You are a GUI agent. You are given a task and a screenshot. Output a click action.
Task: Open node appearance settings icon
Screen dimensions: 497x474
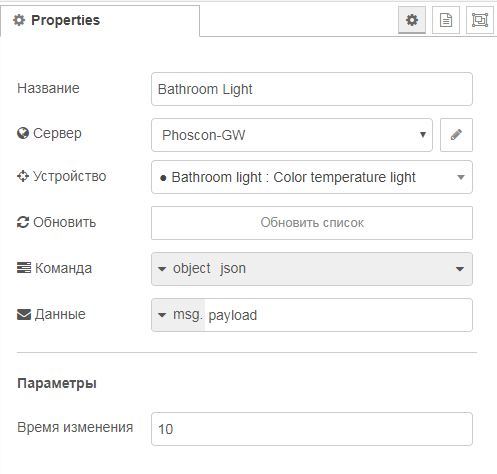[480, 20]
